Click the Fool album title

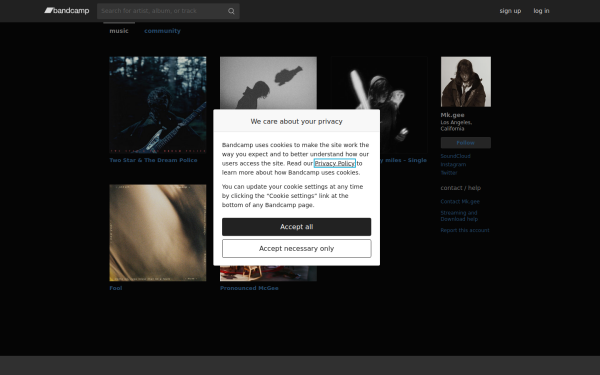click(x=116, y=288)
